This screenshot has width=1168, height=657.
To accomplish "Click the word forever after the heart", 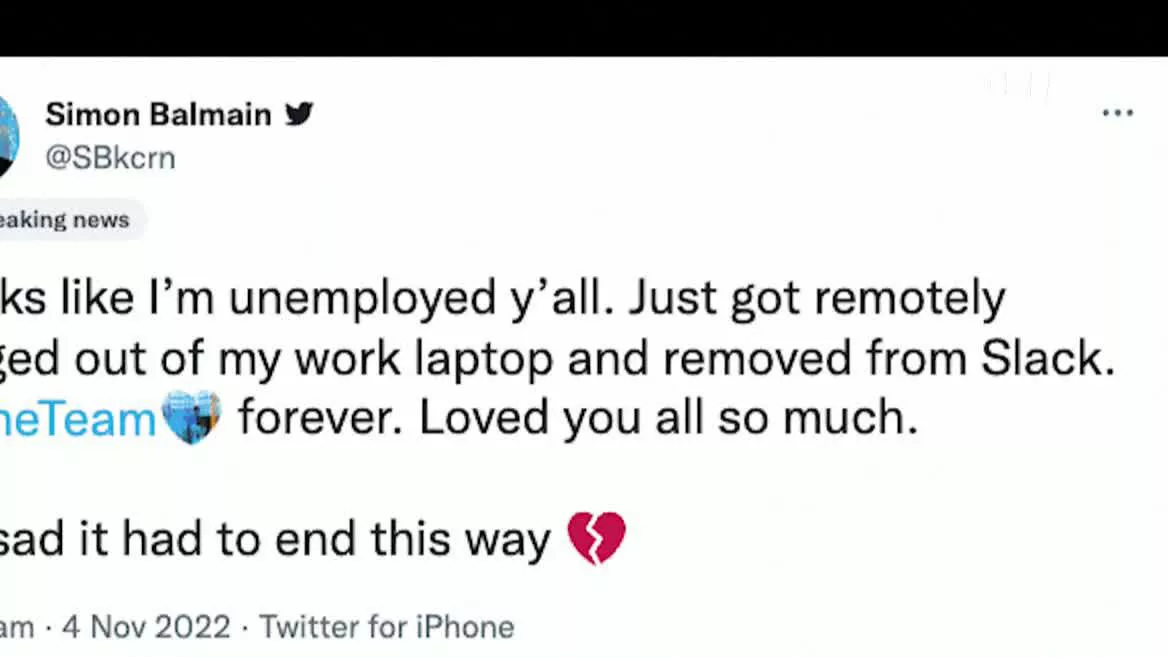I will 320,417.
